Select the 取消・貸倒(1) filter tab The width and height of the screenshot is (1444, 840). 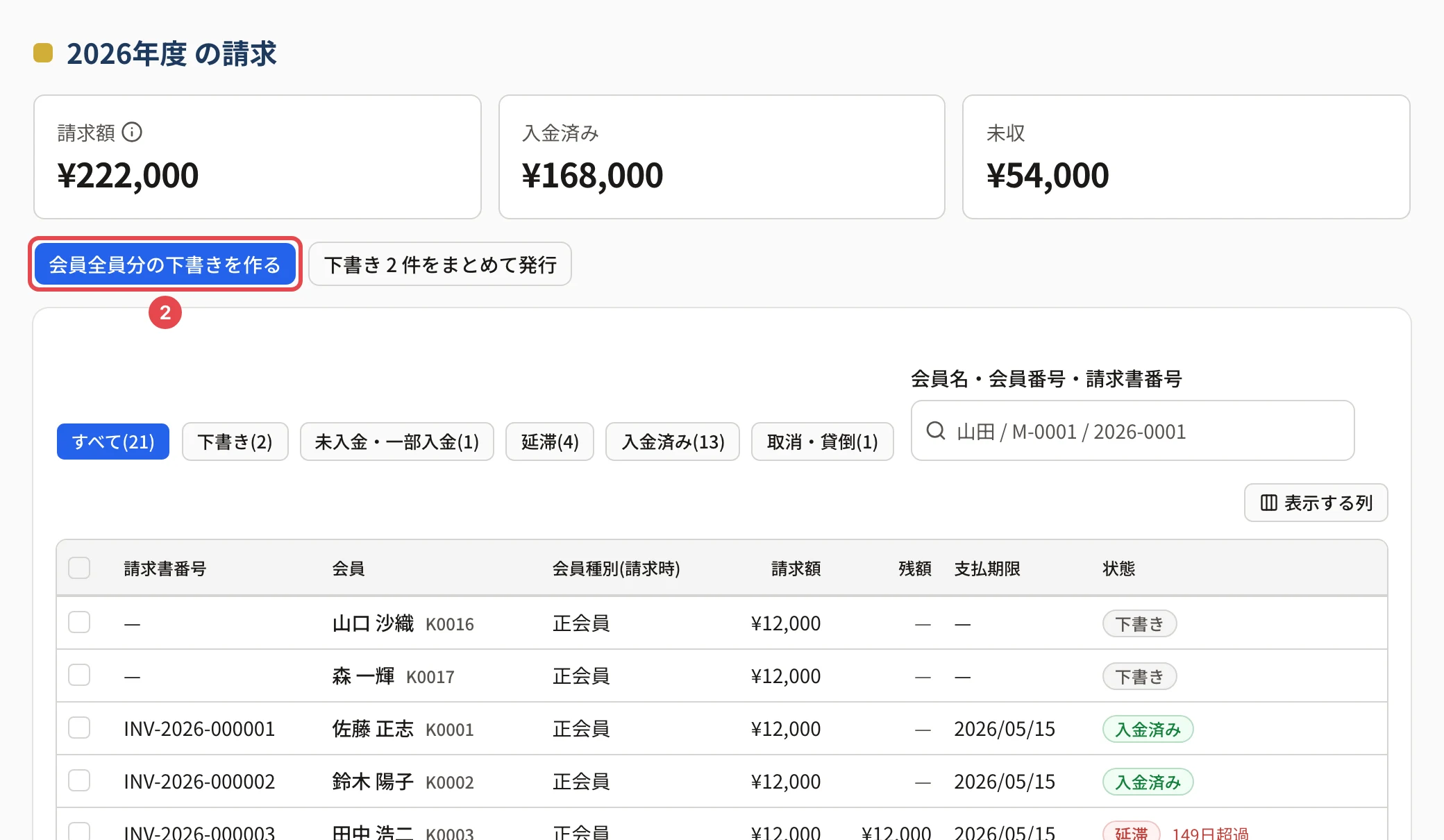pyautogui.click(x=822, y=442)
